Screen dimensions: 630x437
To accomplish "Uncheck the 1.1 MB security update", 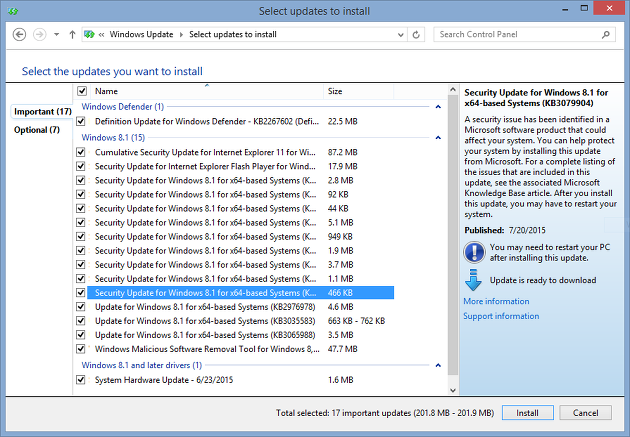I will (x=81, y=279).
